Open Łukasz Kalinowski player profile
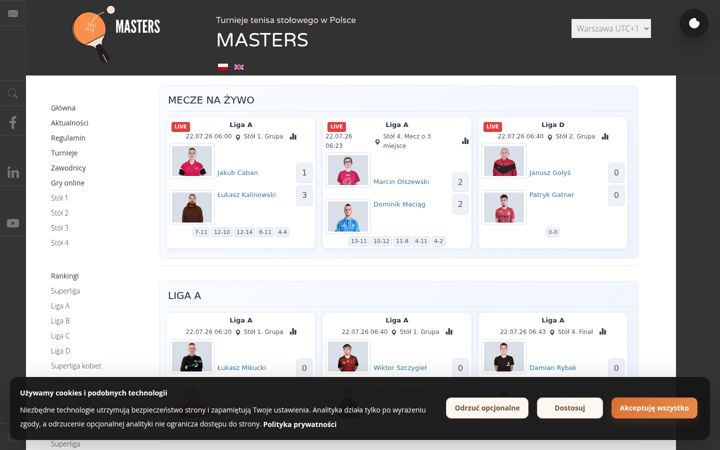The width and height of the screenshot is (720, 450). coord(247,195)
